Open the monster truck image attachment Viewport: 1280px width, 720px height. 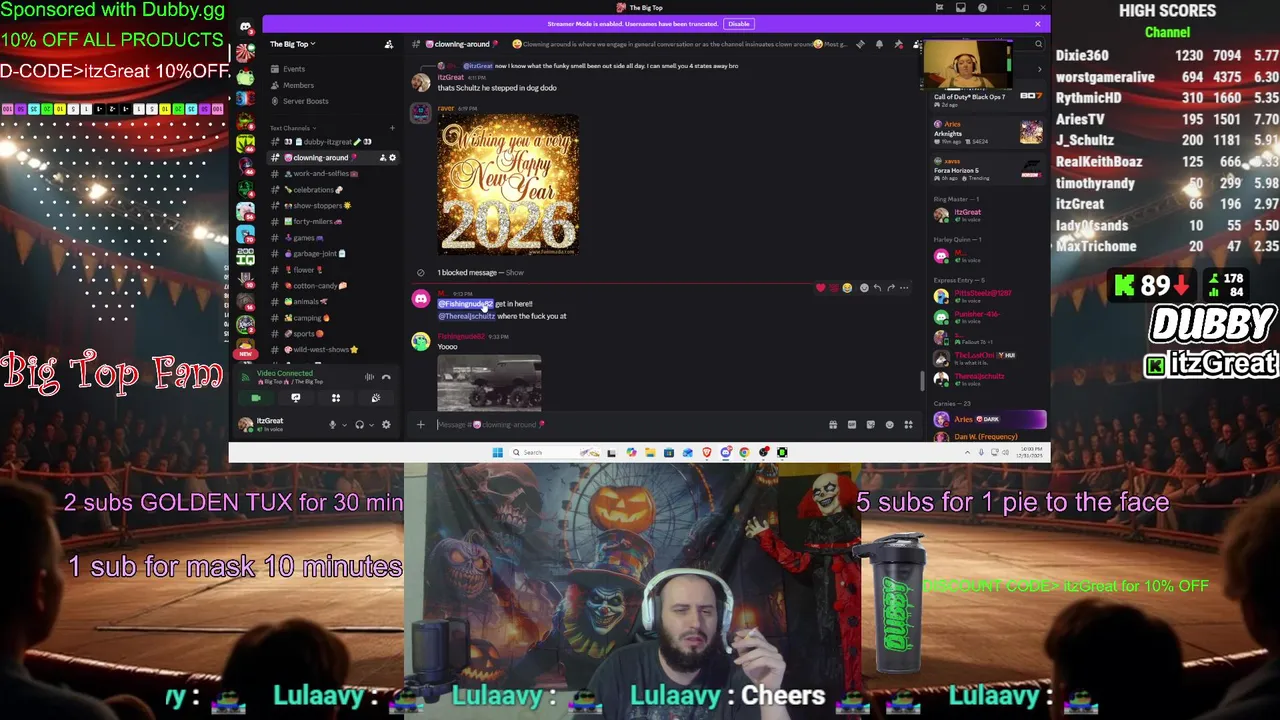pos(489,382)
